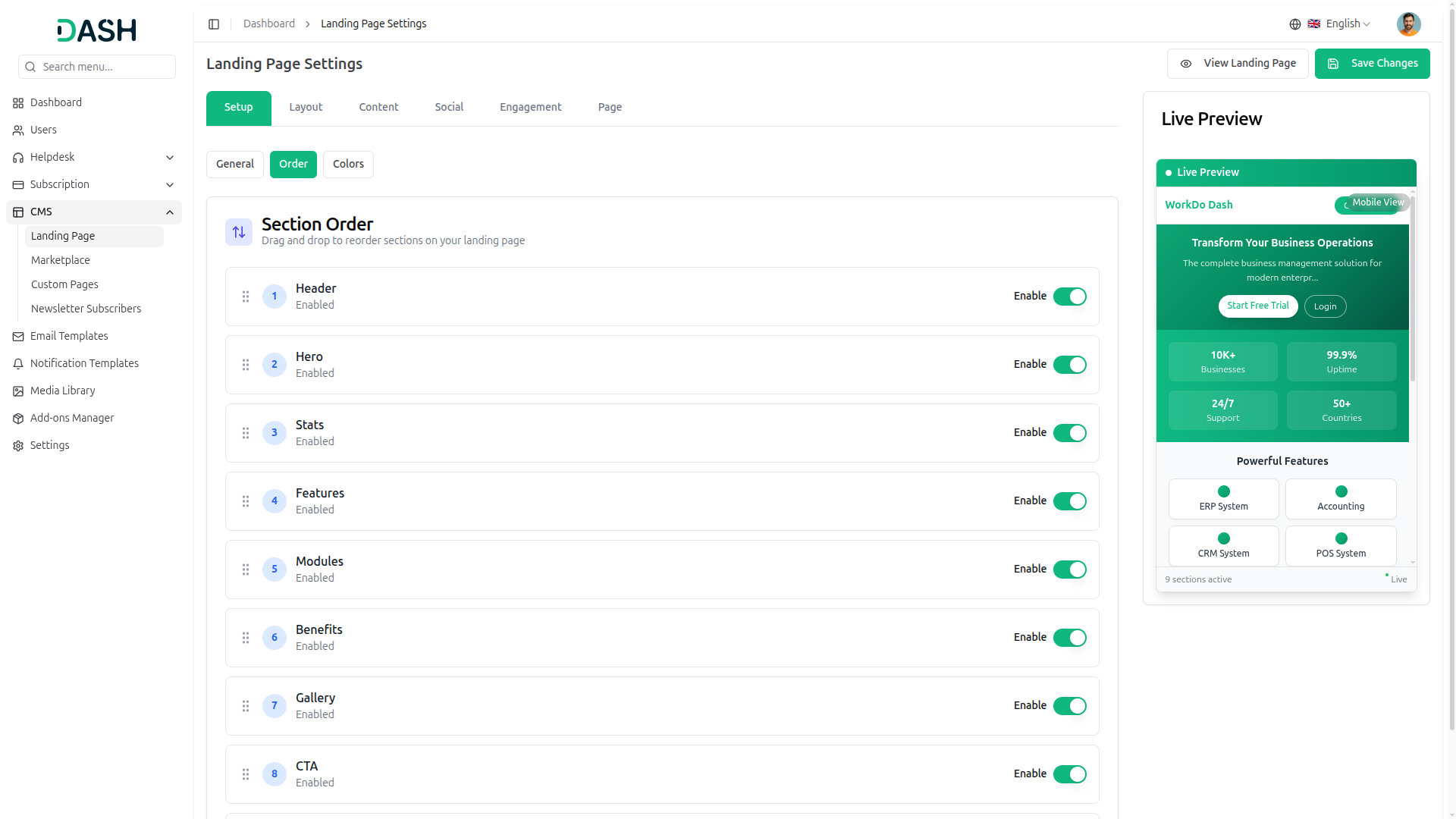Click the globe language icon
Viewport: 1456px width, 819px height.
point(1294,24)
